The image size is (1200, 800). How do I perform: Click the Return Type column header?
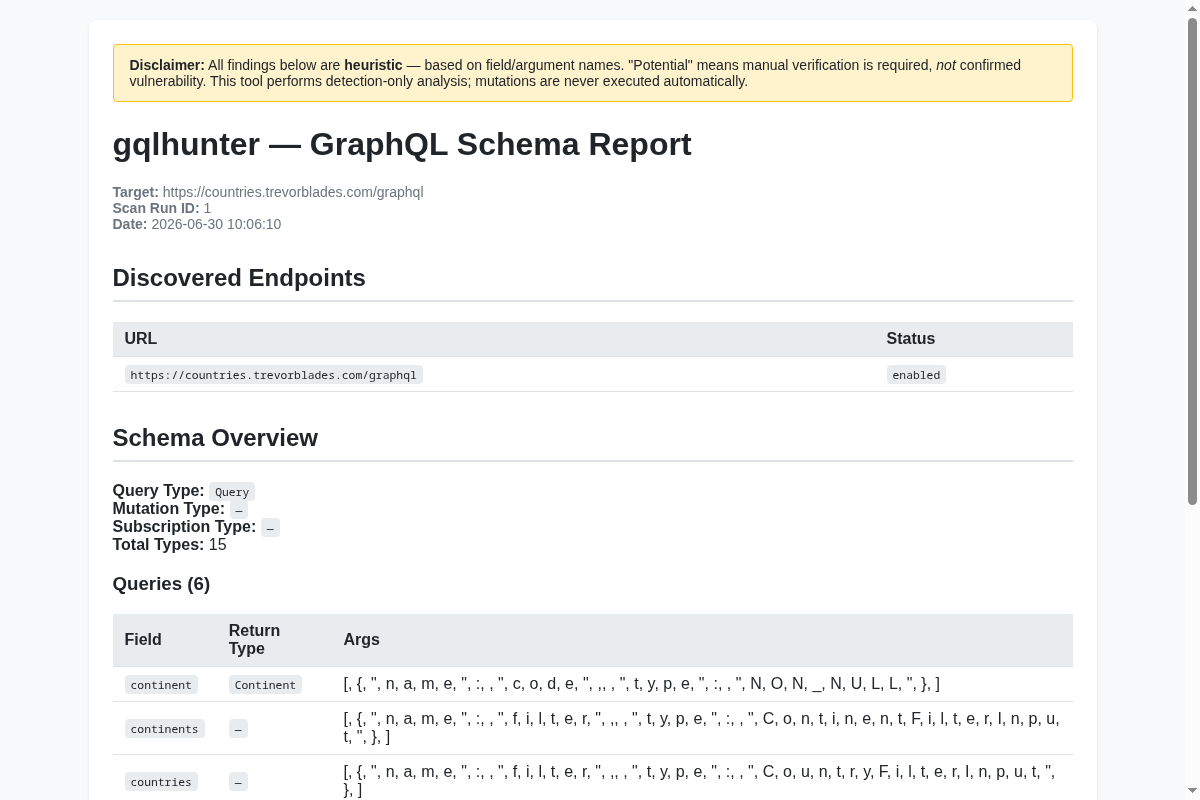pos(255,640)
